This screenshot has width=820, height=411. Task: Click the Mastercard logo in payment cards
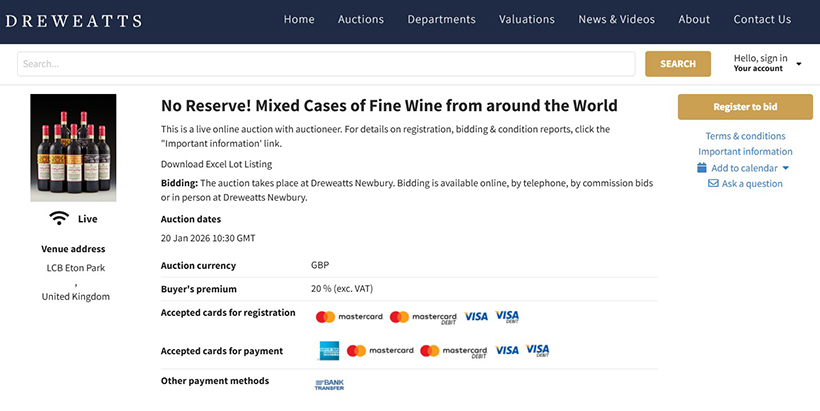[x=380, y=351]
